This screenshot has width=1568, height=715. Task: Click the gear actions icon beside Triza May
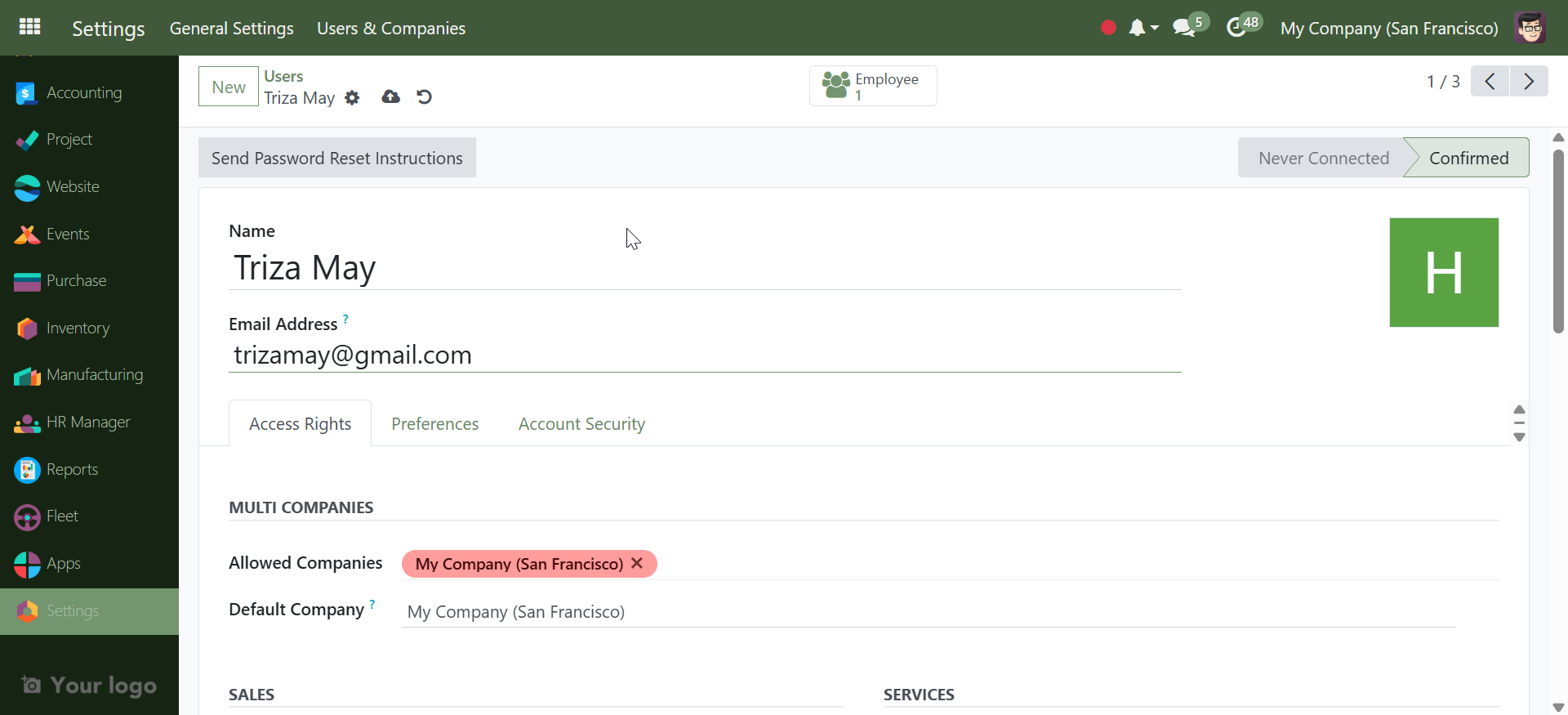tap(352, 98)
